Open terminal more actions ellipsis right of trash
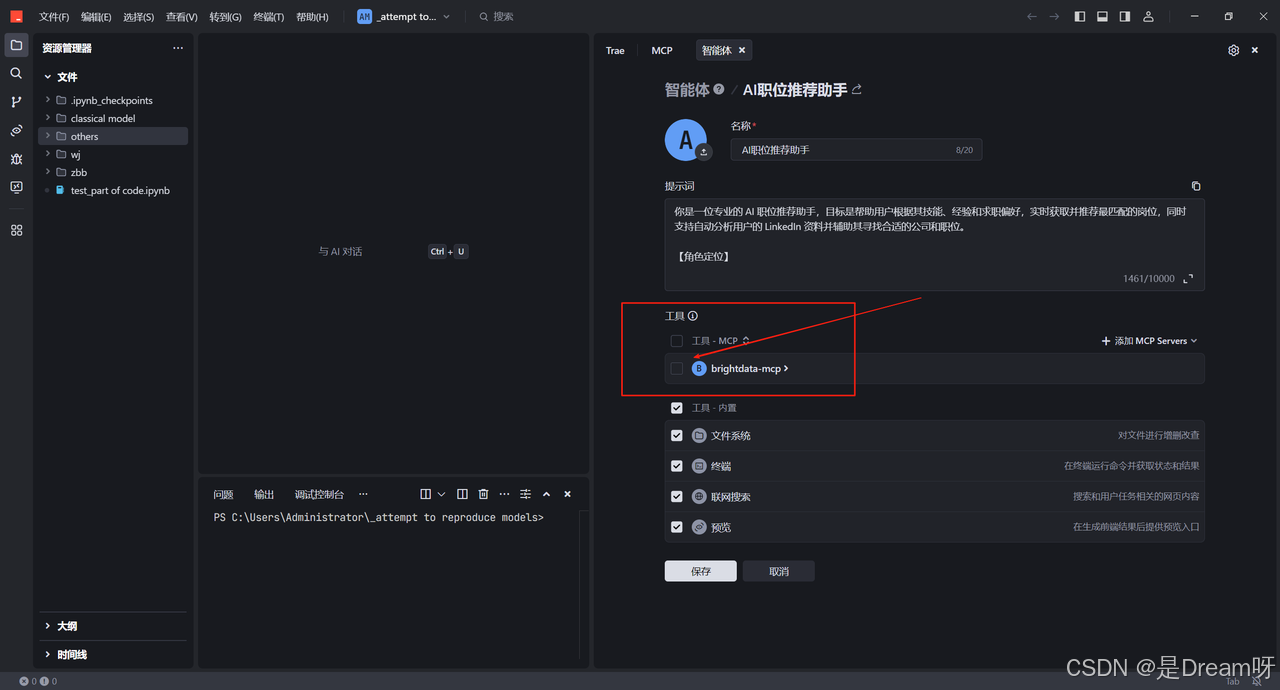This screenshot has height=690, width=1280. pyautogui.click(x=504, y=494)
